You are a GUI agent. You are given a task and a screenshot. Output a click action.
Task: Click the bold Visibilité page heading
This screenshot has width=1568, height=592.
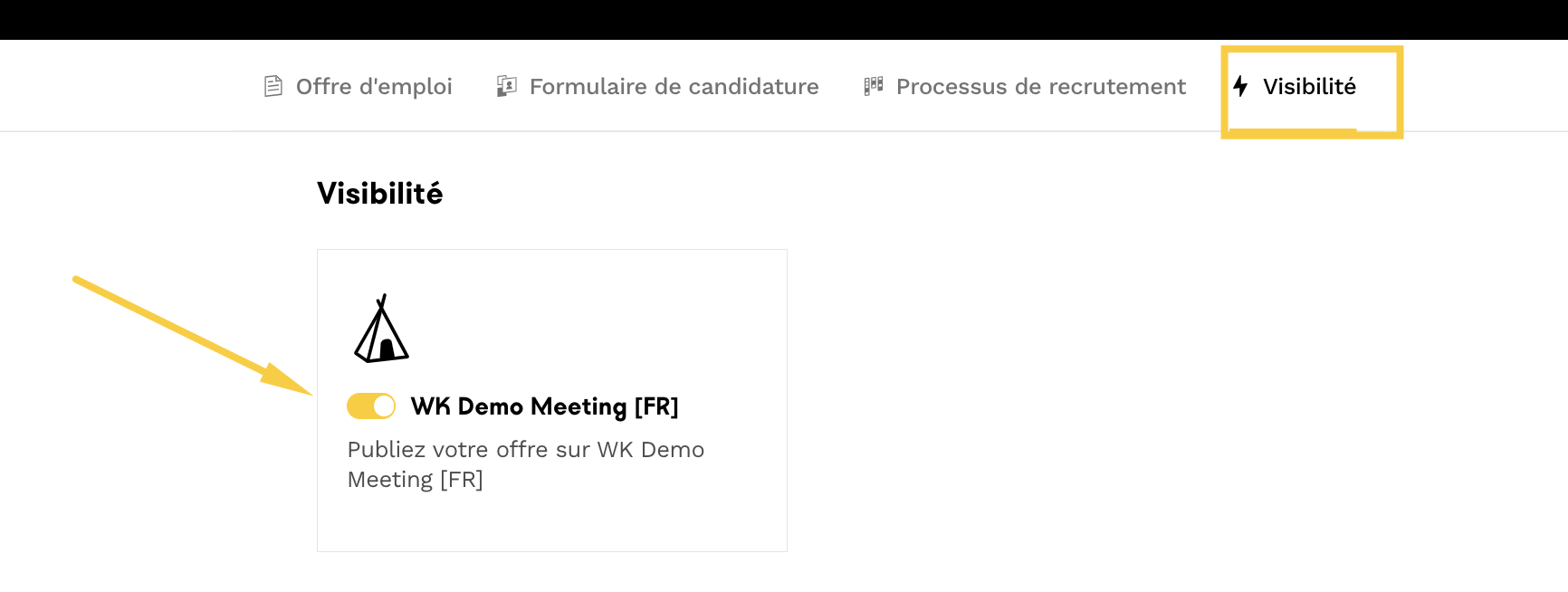coord(380,193)
